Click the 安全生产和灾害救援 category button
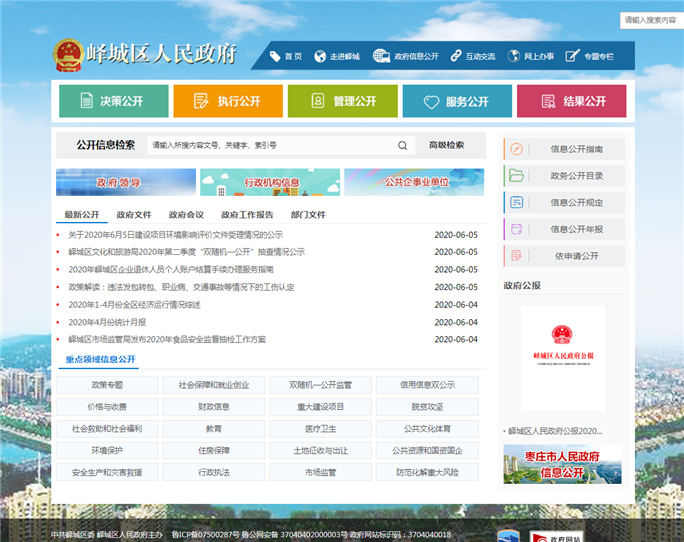The height and width of the screenshot is (542, 684). [x=107, y=472]
